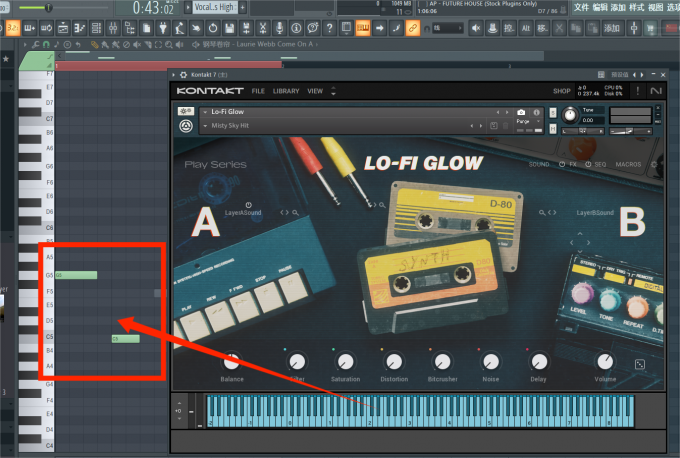Open the Kontakt FILE menu

point(258,91)
